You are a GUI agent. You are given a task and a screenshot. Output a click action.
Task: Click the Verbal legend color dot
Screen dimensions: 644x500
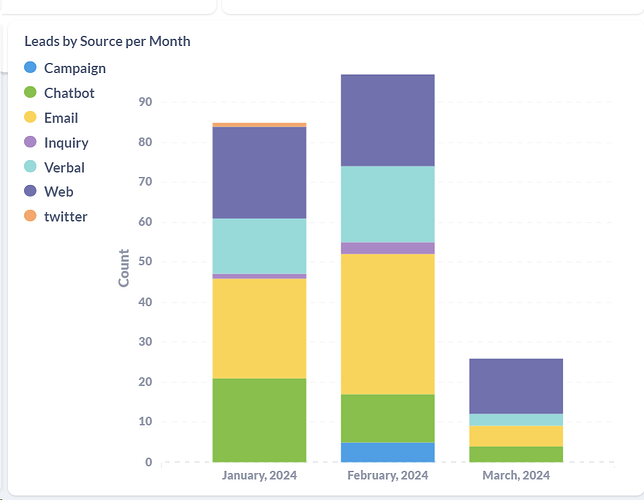coord(30,166)
